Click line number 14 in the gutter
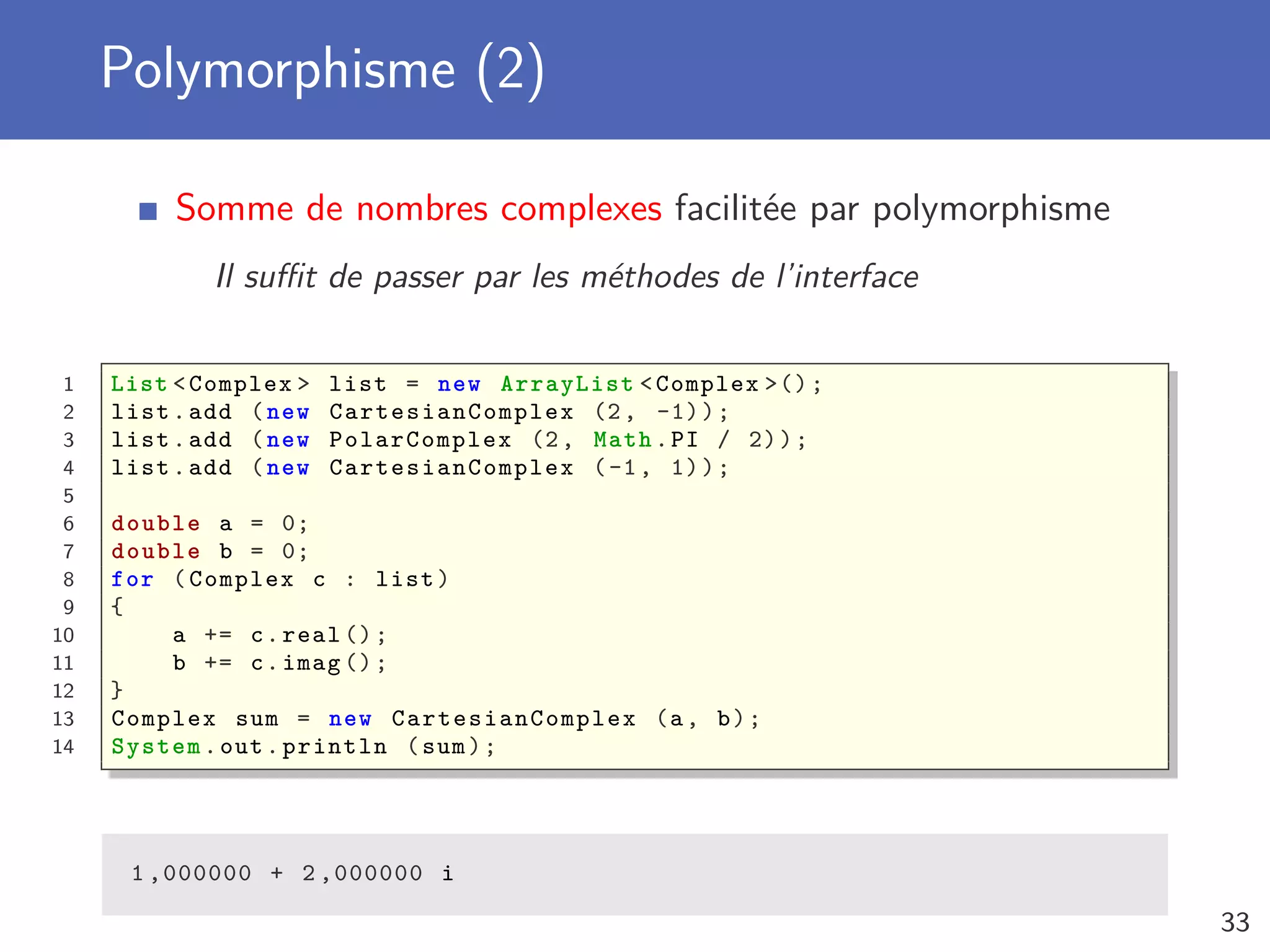The height and width of the screenshot is (952, 1270). [63, 747]
